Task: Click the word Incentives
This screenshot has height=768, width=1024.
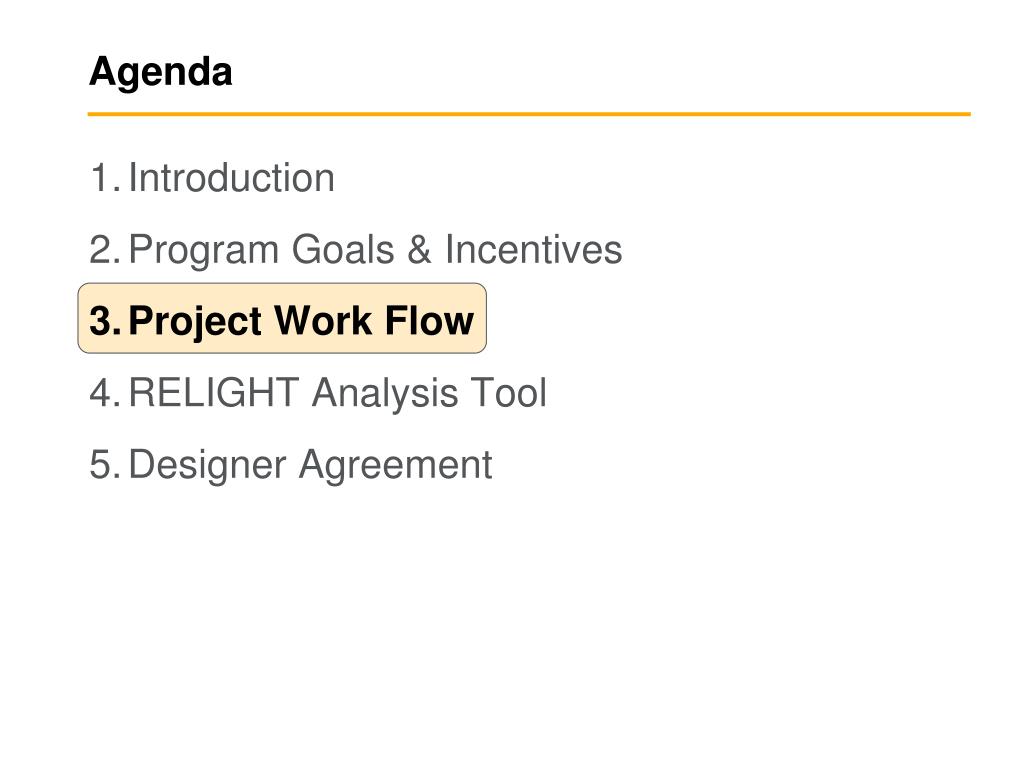Action: [534, 249]
